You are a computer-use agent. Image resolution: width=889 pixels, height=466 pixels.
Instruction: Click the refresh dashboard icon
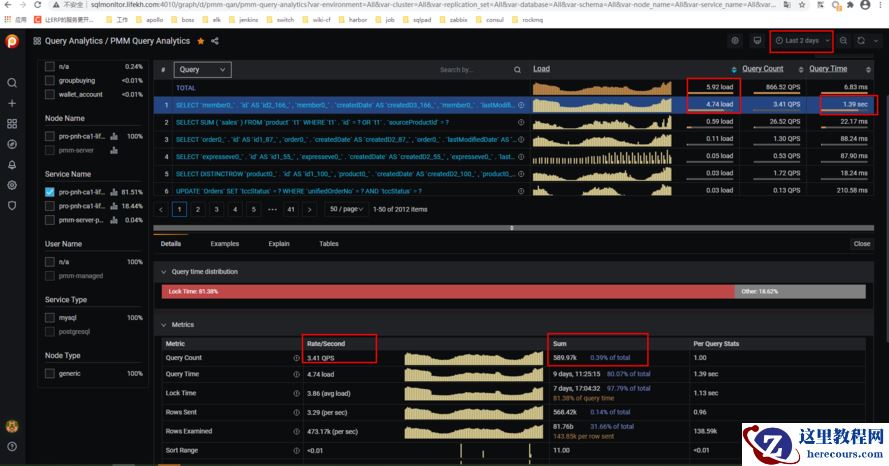pos(861,41)
